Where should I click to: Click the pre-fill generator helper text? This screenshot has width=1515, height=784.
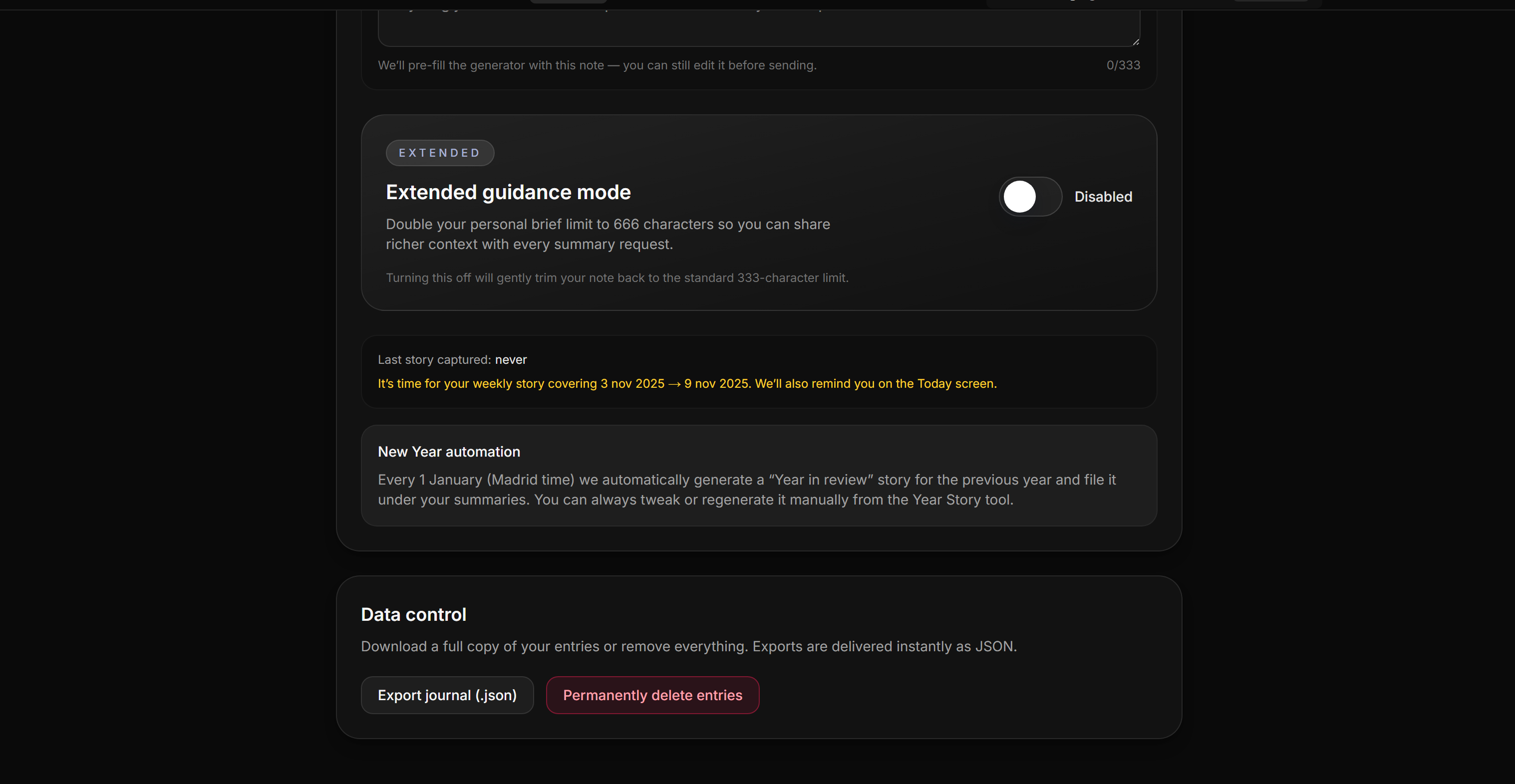tap(598, 65)
